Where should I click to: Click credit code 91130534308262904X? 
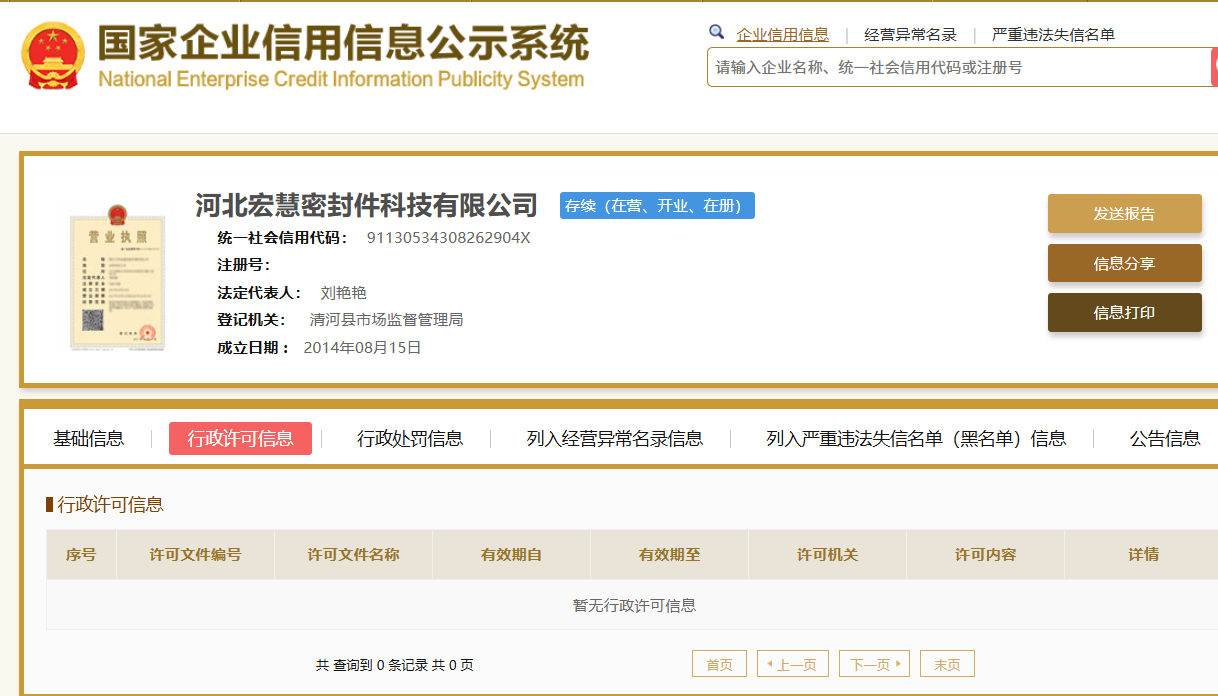[448, 238]
